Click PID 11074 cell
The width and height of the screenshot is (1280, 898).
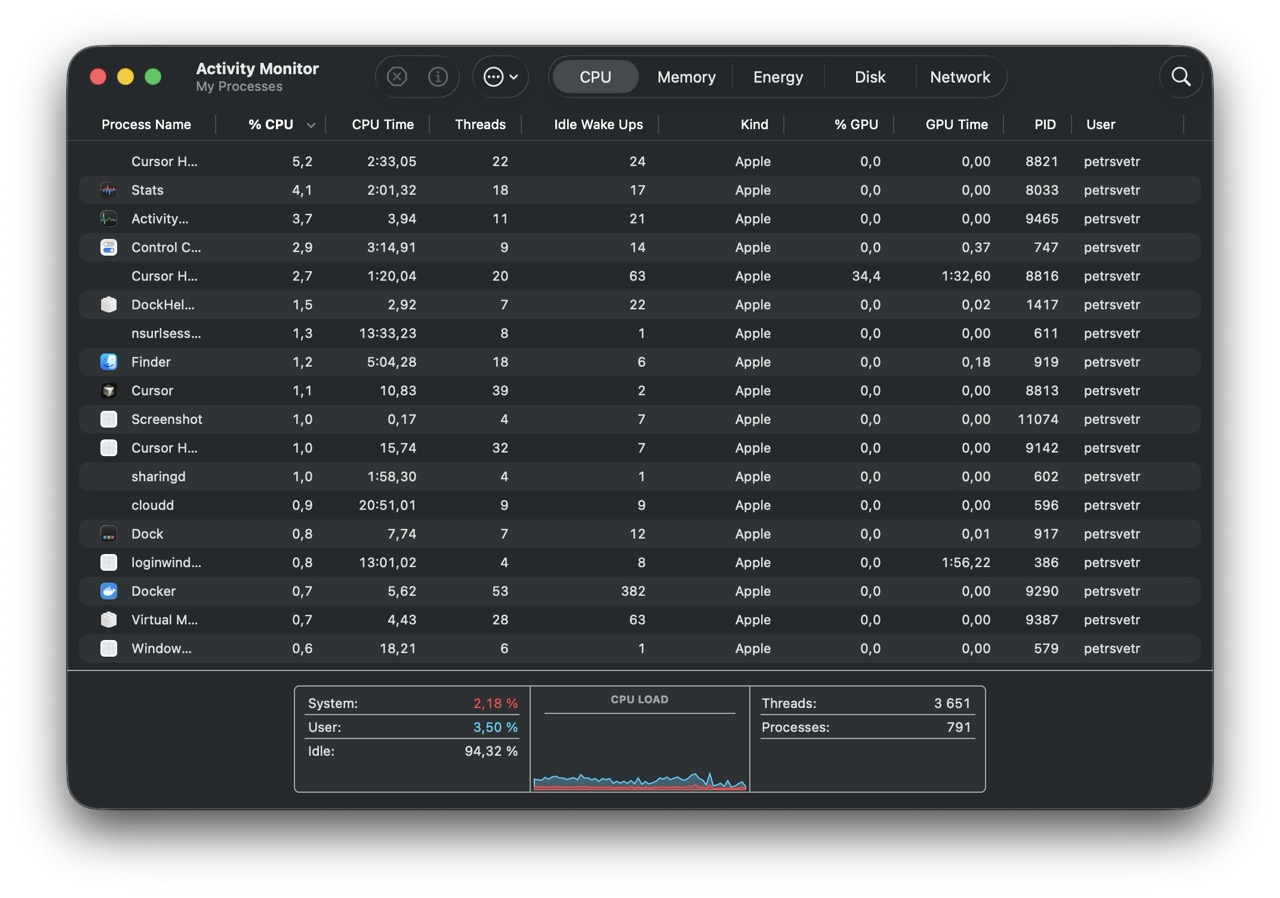[1038, 419]
